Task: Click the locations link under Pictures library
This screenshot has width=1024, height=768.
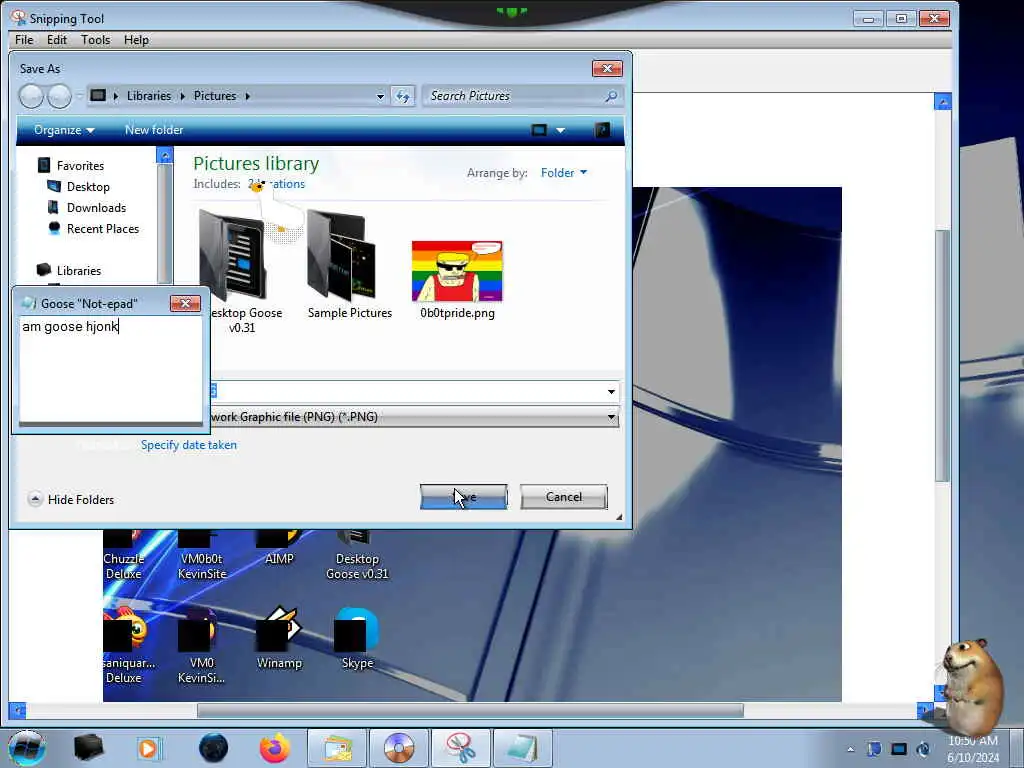Action: point(276,184)
